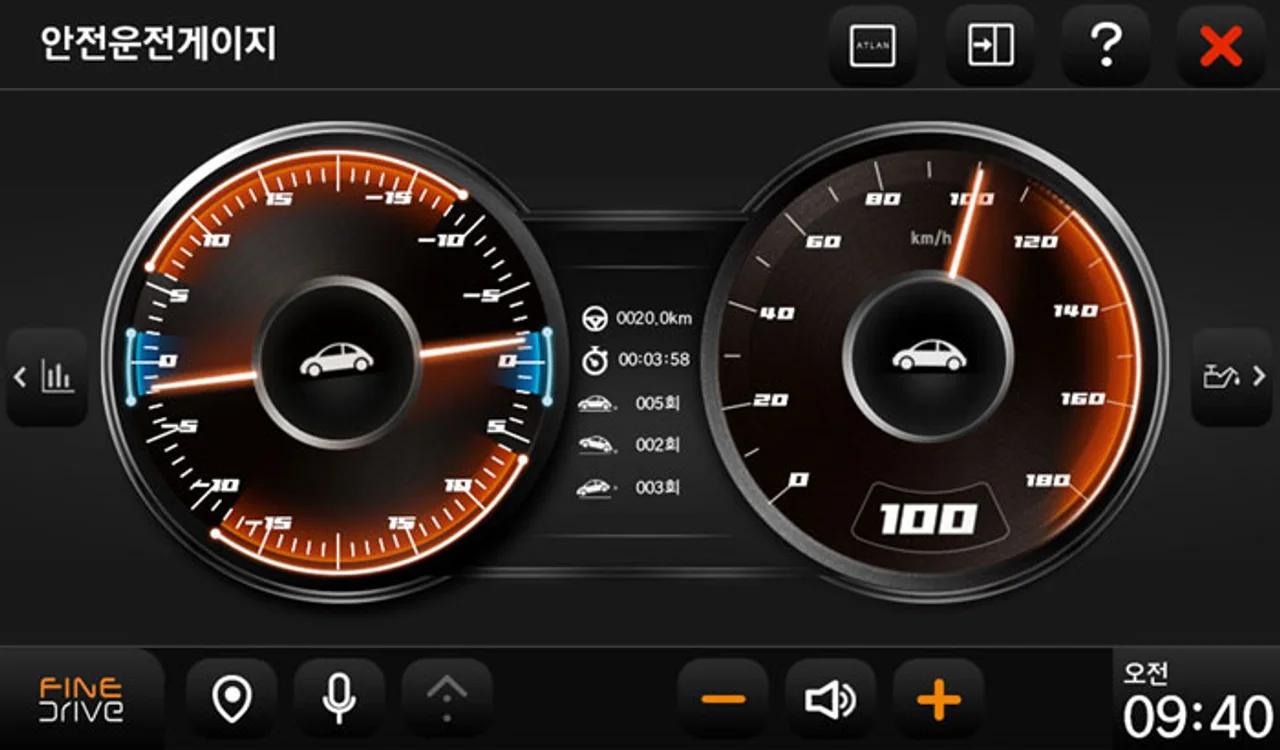Tap the car icon in left gauge center
The image size is (1280, 750).
point(337,359)
